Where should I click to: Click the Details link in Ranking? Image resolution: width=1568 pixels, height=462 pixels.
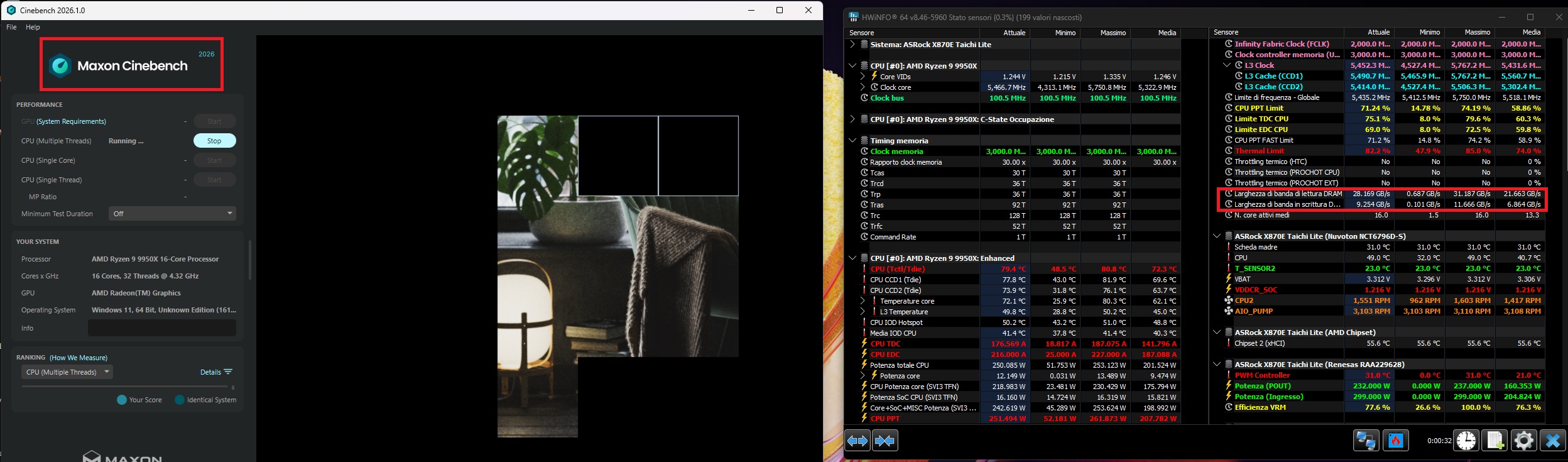pyautogui.click(x=210, y=372)
